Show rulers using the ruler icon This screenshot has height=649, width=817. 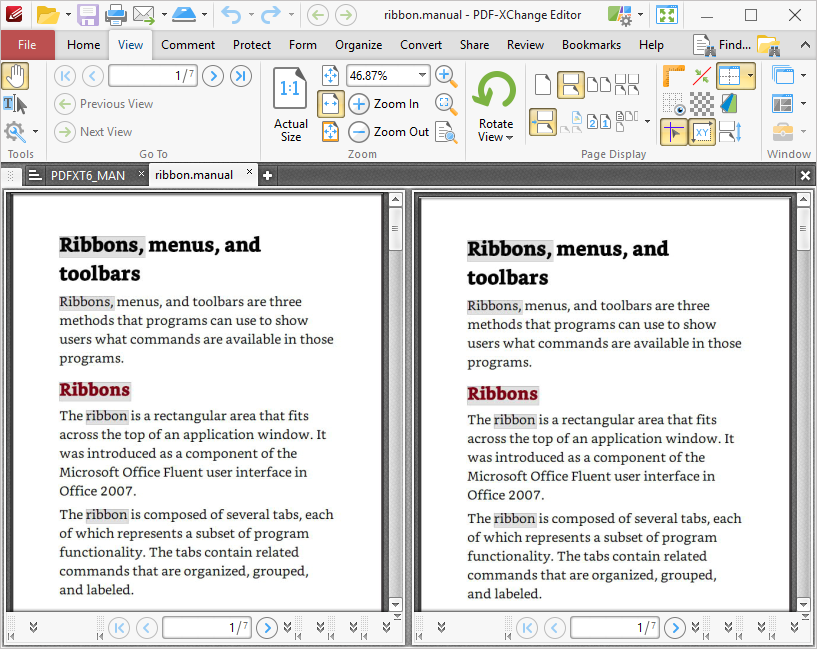tap(674, 76)
